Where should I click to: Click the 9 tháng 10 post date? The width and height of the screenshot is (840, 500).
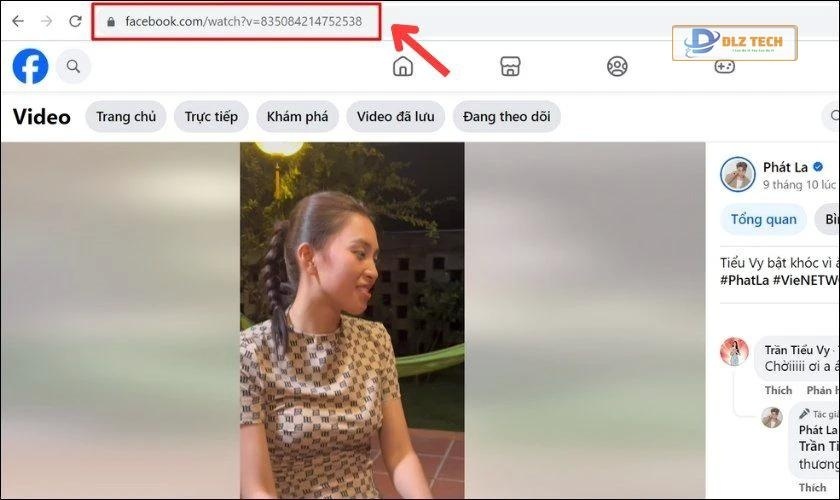click(x=799, y=185)
